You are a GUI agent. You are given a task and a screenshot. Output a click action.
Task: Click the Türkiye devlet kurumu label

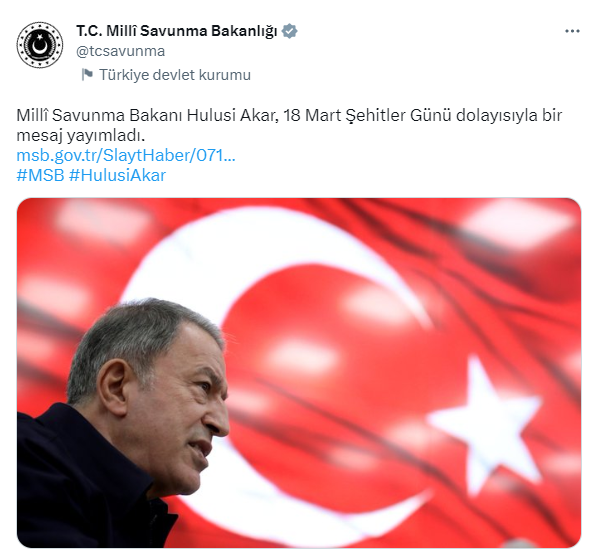[x=175, y=75]
